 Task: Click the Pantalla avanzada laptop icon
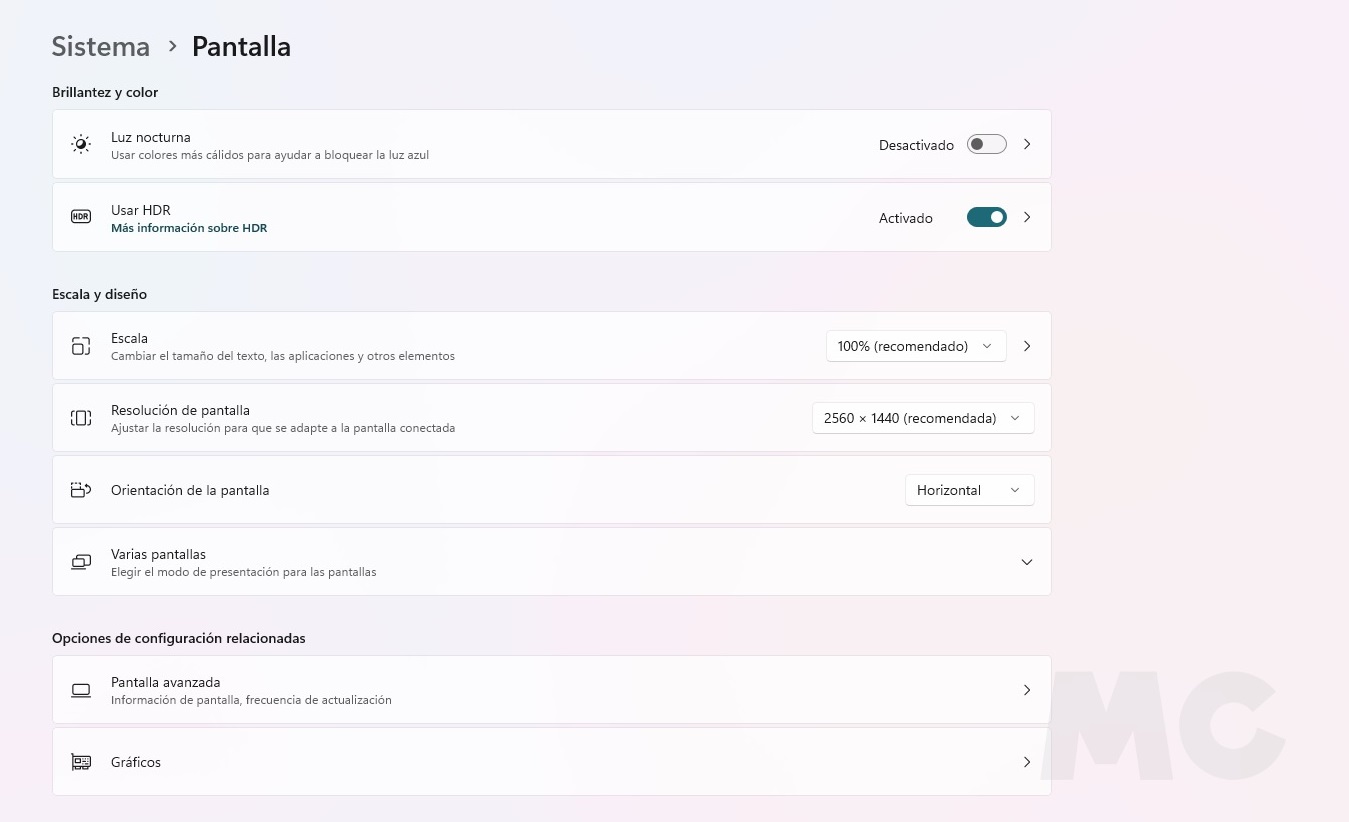click(81, 690)
